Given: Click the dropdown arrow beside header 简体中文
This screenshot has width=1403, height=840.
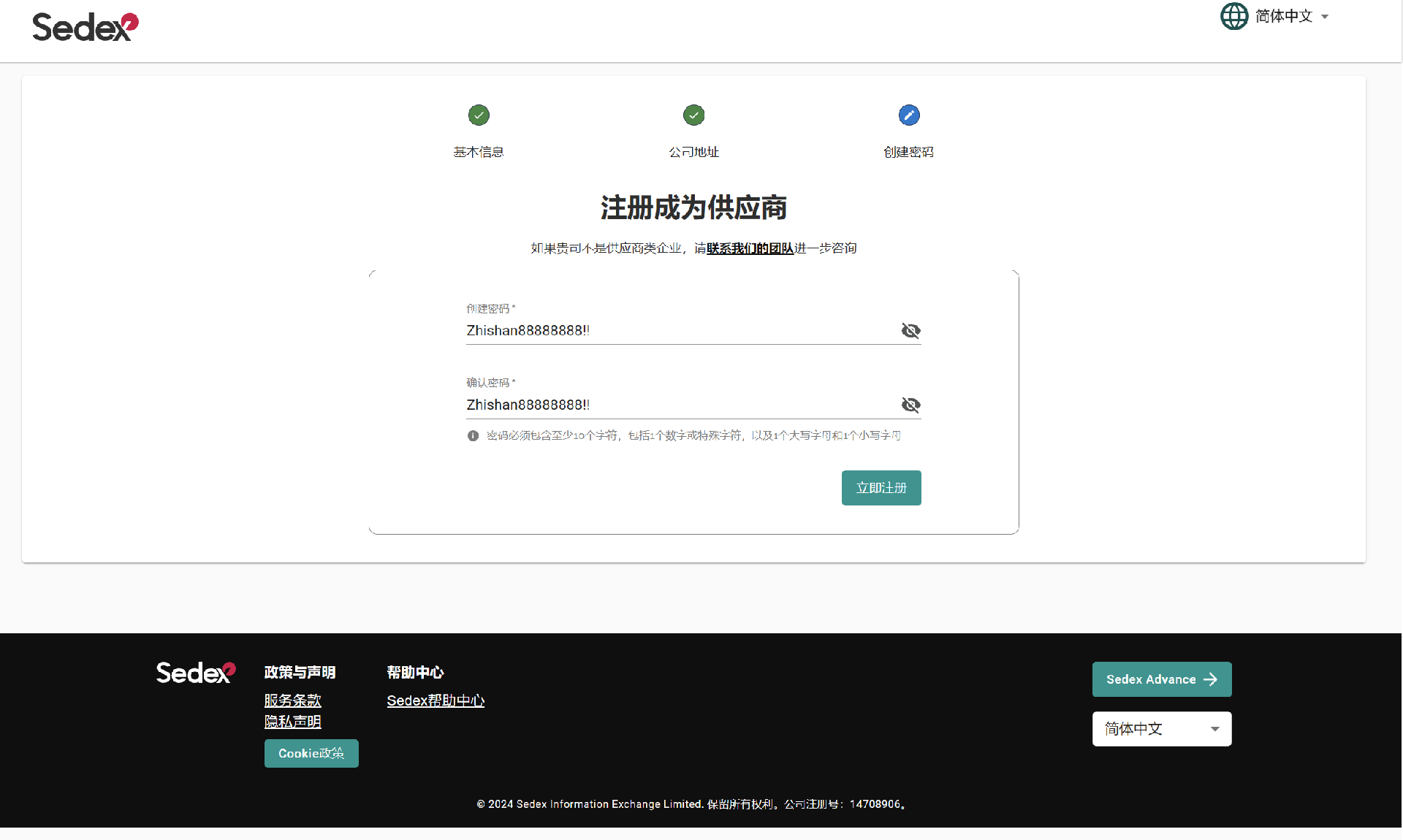Looking at the screenshot, I should [1324, 17].
